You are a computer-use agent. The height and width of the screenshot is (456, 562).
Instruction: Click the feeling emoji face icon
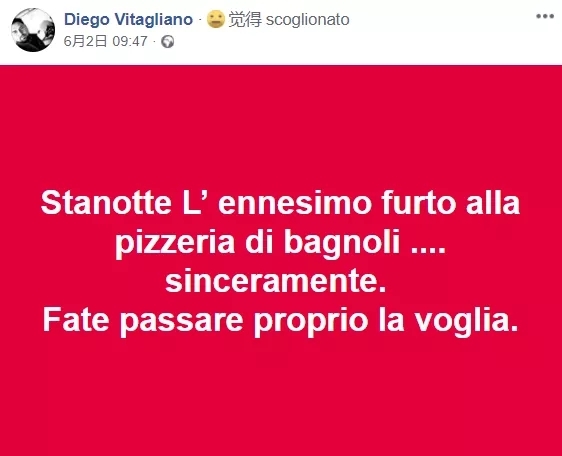(216, 19)
